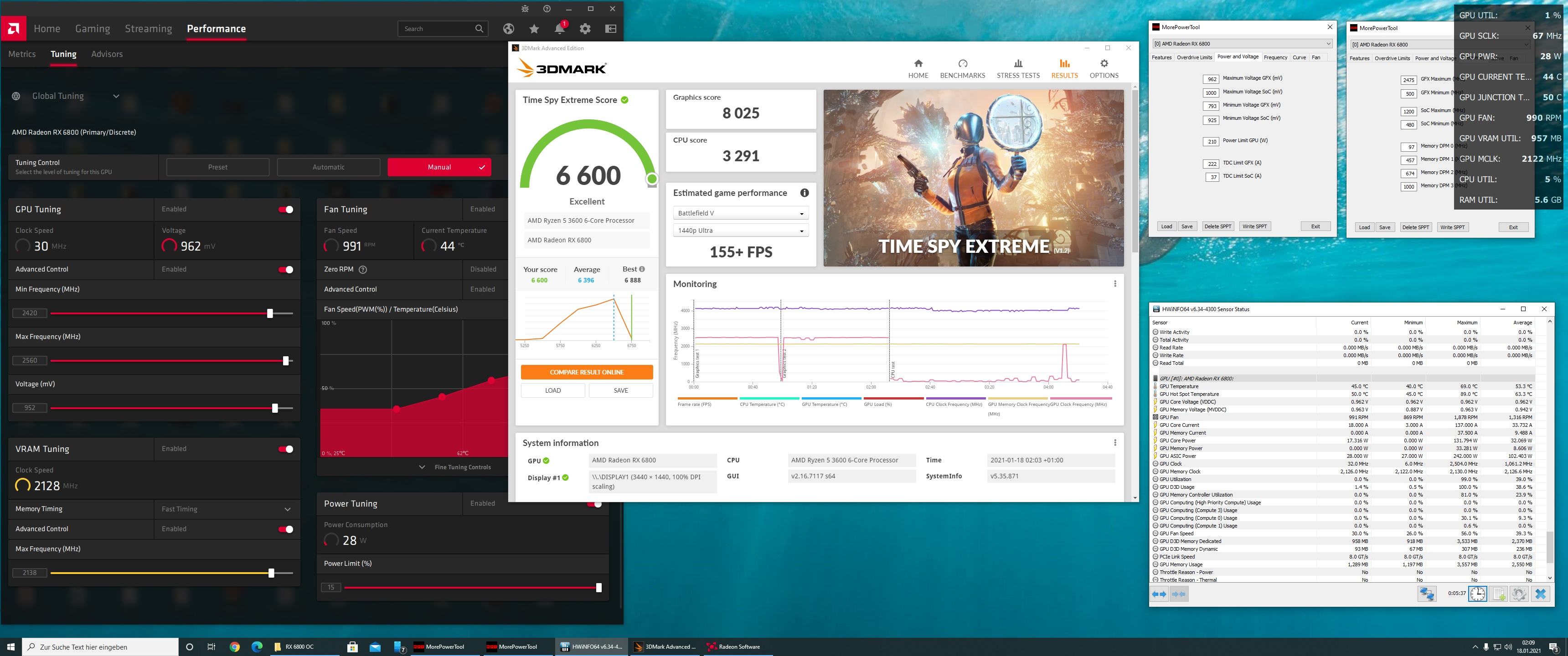
Task: Click Write SPPT in left MorePowerTool
Action: [x=1254, y=226]
